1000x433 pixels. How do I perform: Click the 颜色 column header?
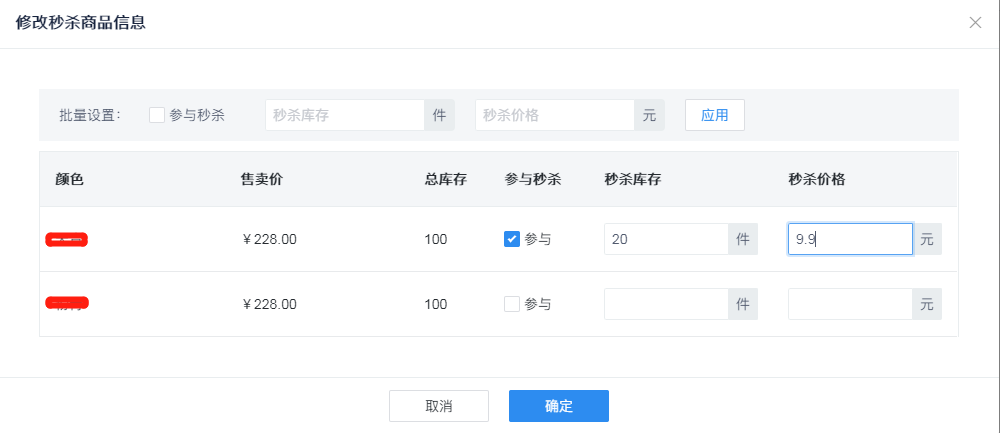tap(70, 180)
